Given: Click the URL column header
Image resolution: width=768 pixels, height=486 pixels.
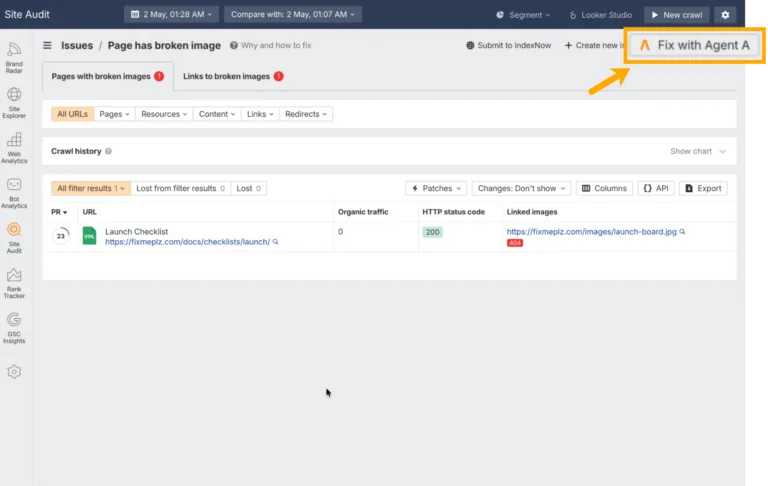Looking at the screenshot, I should tap(90, 212).
